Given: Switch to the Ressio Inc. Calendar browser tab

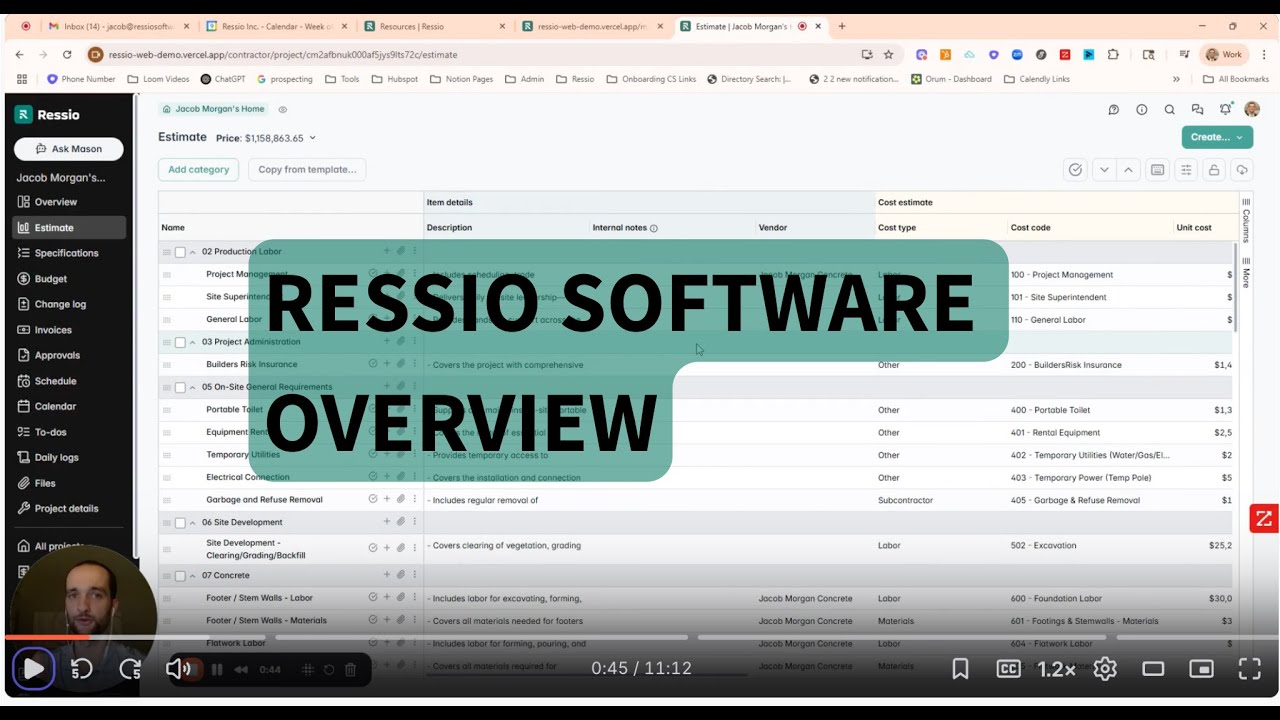Looking at the screenshot, I should coord(276,26).
